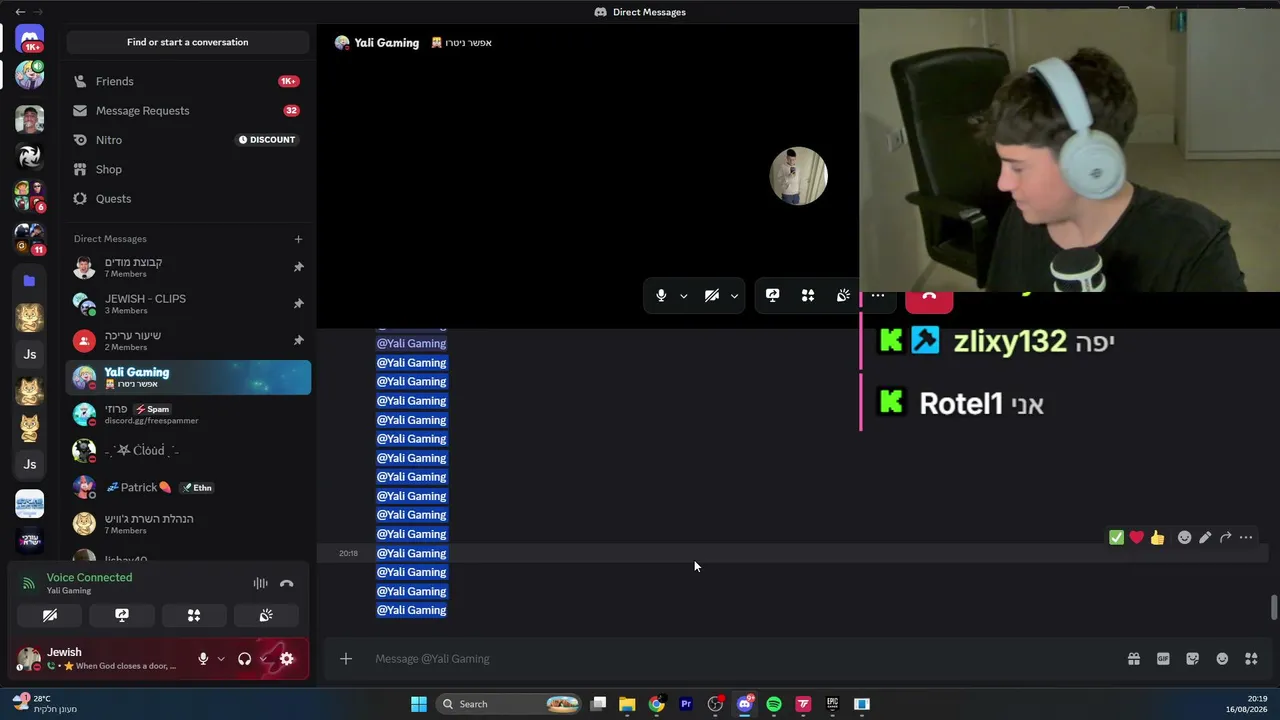Open the Friends tab

click(x=188, y=81)
